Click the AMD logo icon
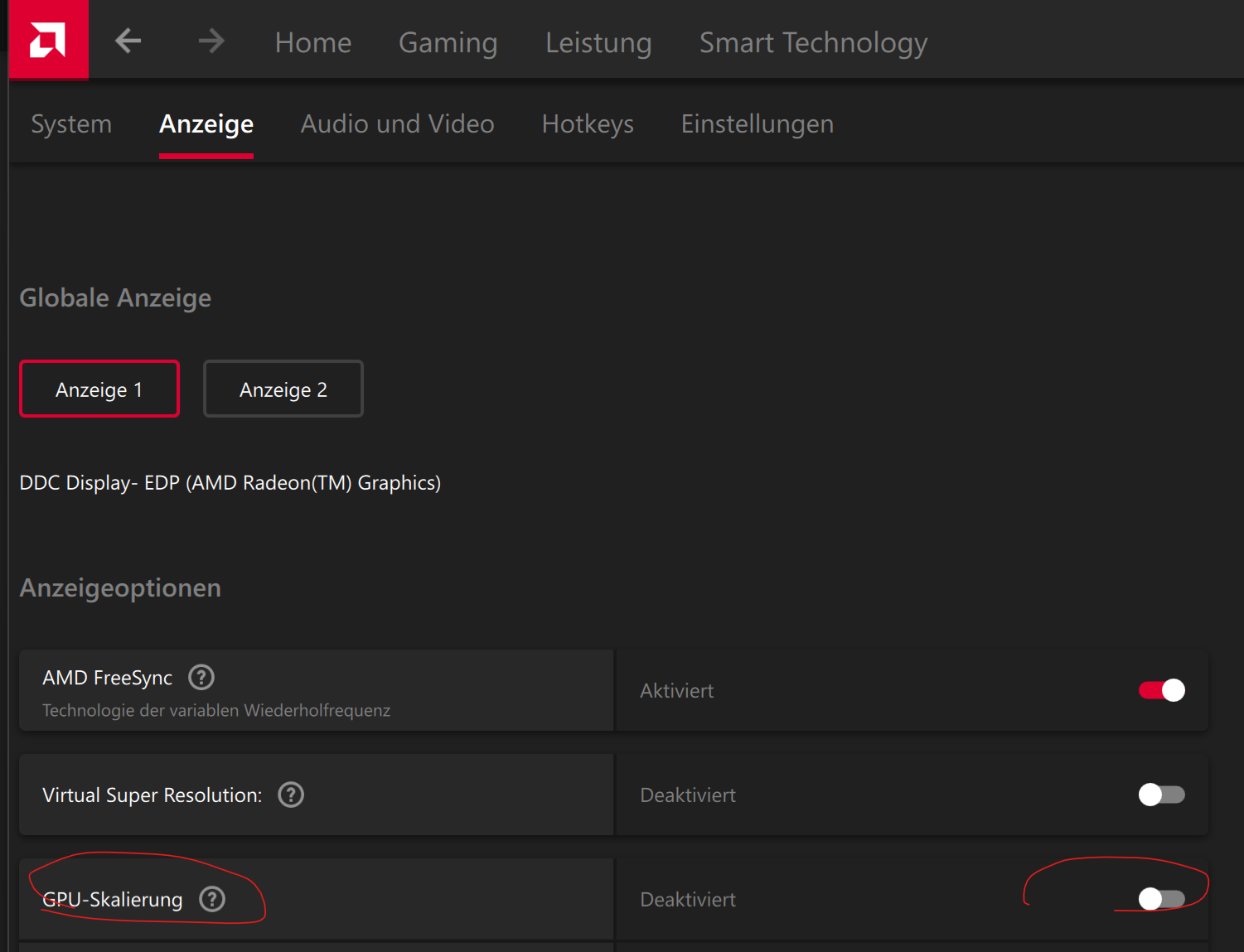This screenshot has height=952, width=1244. [x=48, y=40]
